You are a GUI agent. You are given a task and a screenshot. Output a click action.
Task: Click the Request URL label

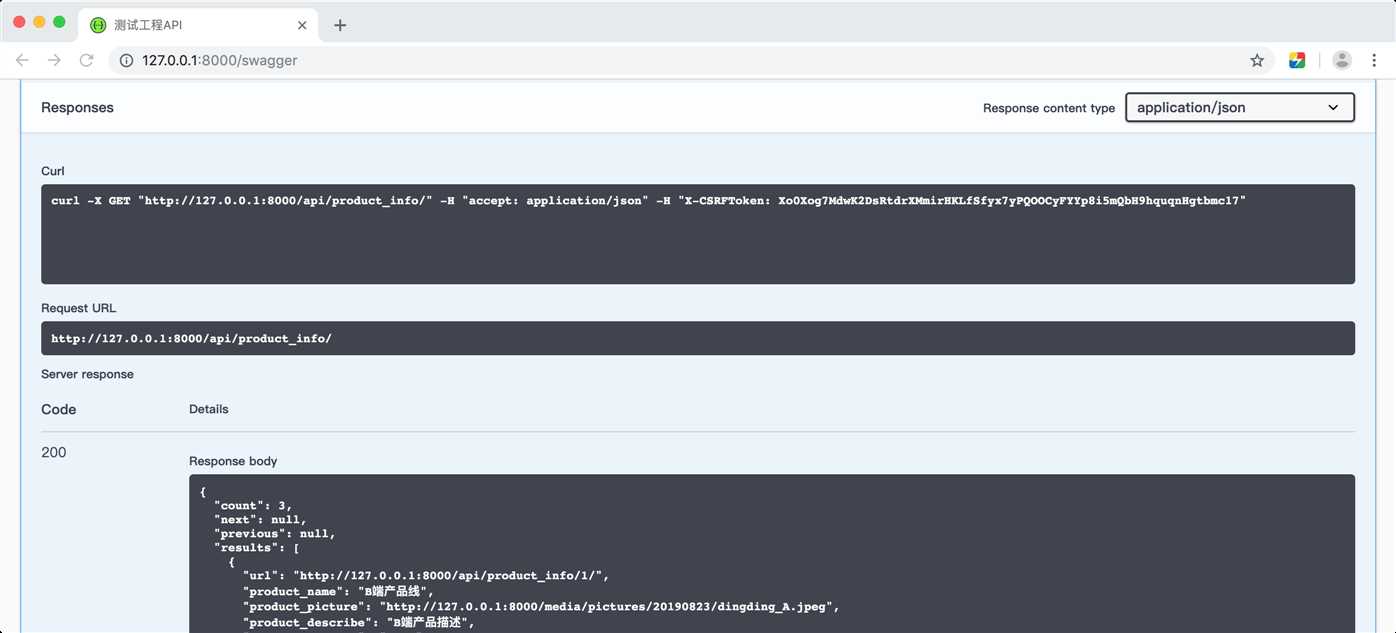pos(79,308)
